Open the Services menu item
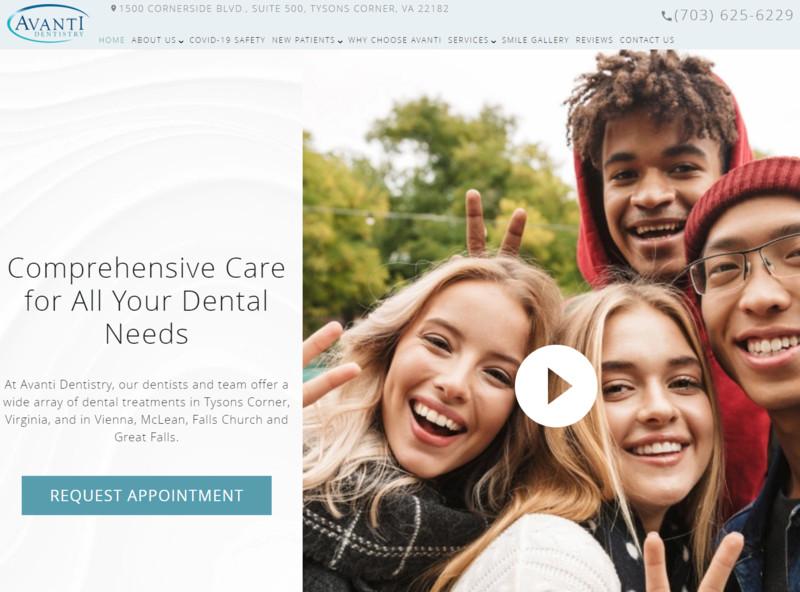The image size is (800, 592). pyautogui.click(x=468, y=40)
